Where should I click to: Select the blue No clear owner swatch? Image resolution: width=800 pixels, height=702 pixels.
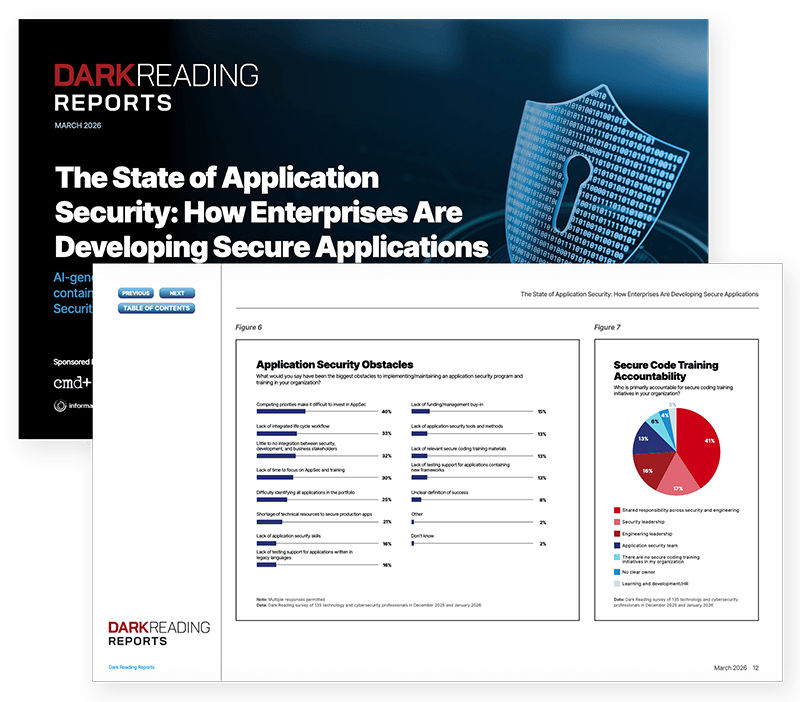617,572
